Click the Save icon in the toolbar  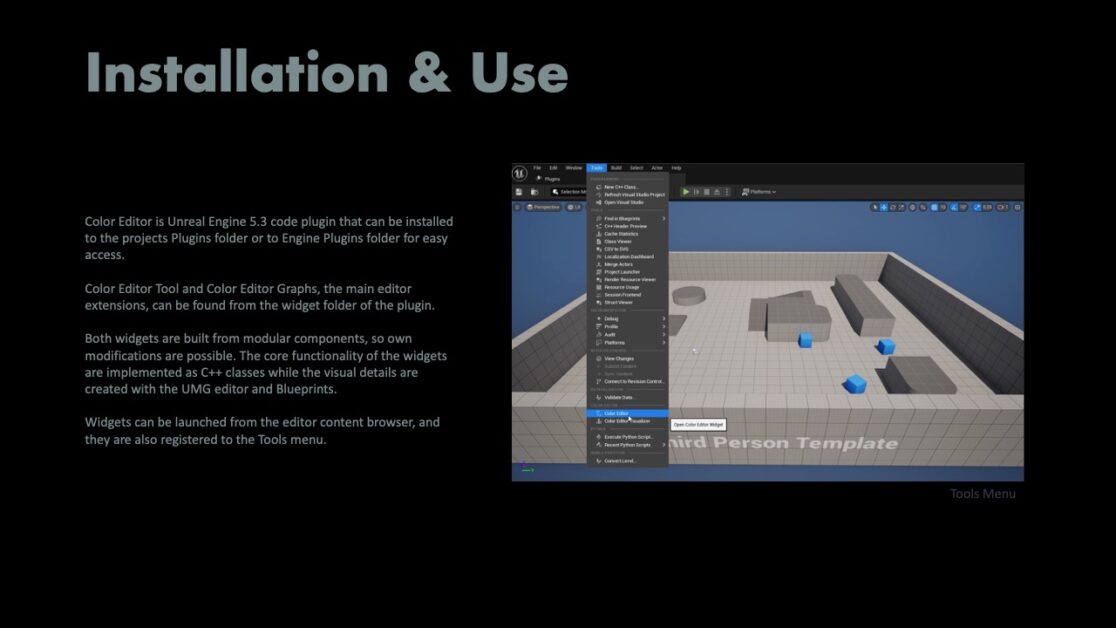coord(519,192)
